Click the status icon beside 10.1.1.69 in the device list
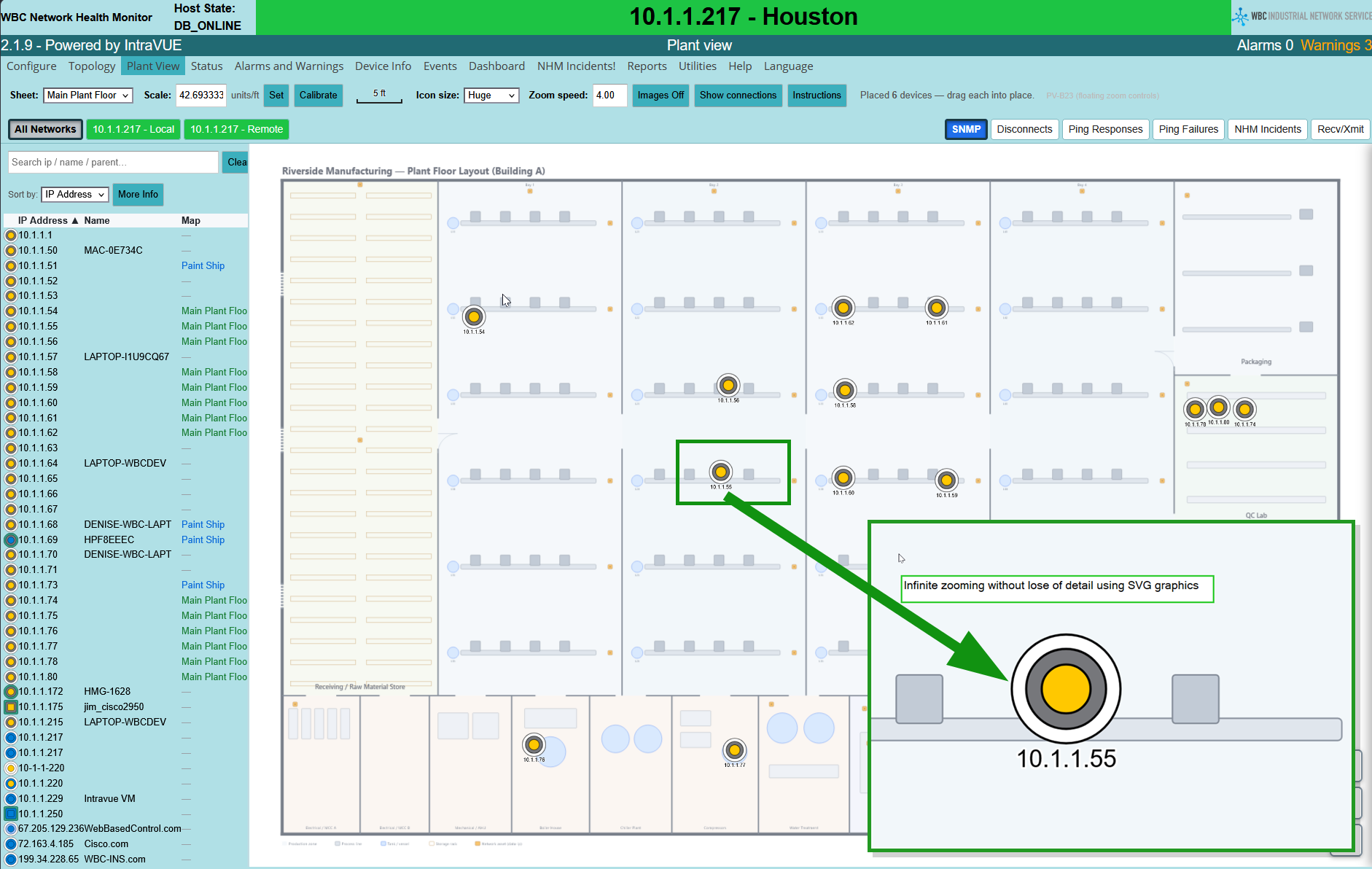 (x=11, y=540)
